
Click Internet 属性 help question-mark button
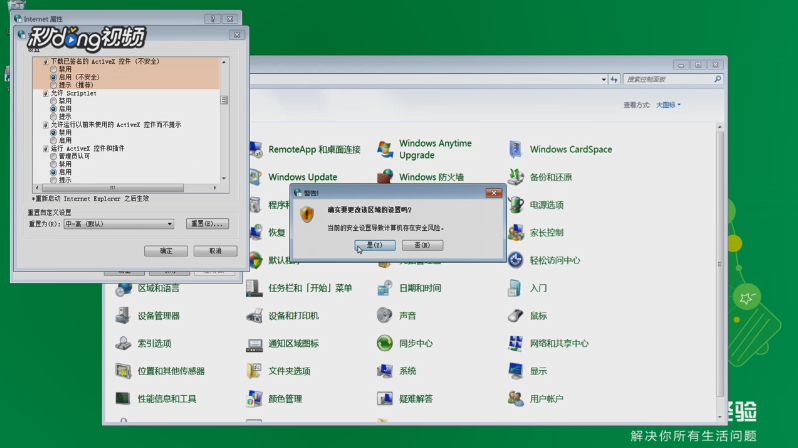point(213,19)
